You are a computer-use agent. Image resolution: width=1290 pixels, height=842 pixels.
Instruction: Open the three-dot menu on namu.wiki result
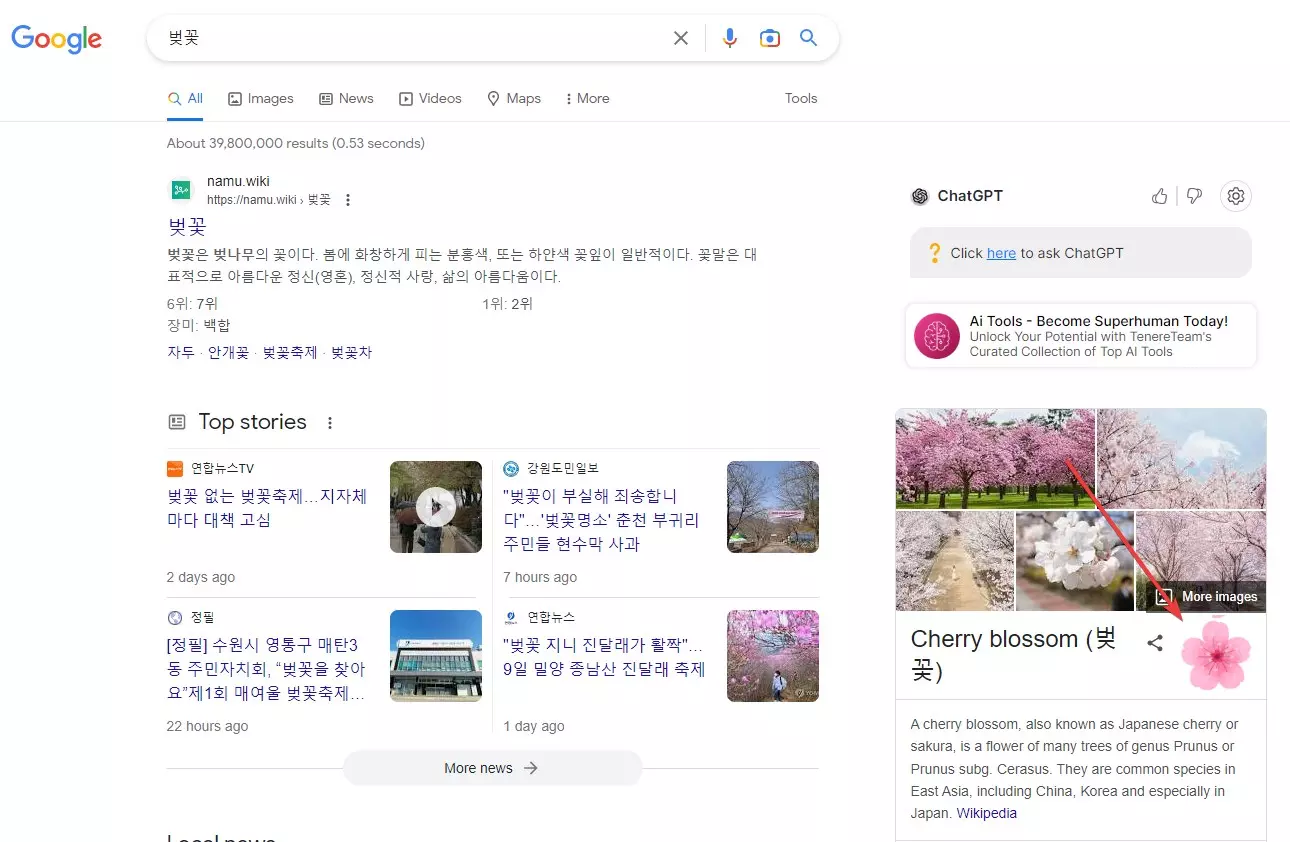click(x=347, y=199)
